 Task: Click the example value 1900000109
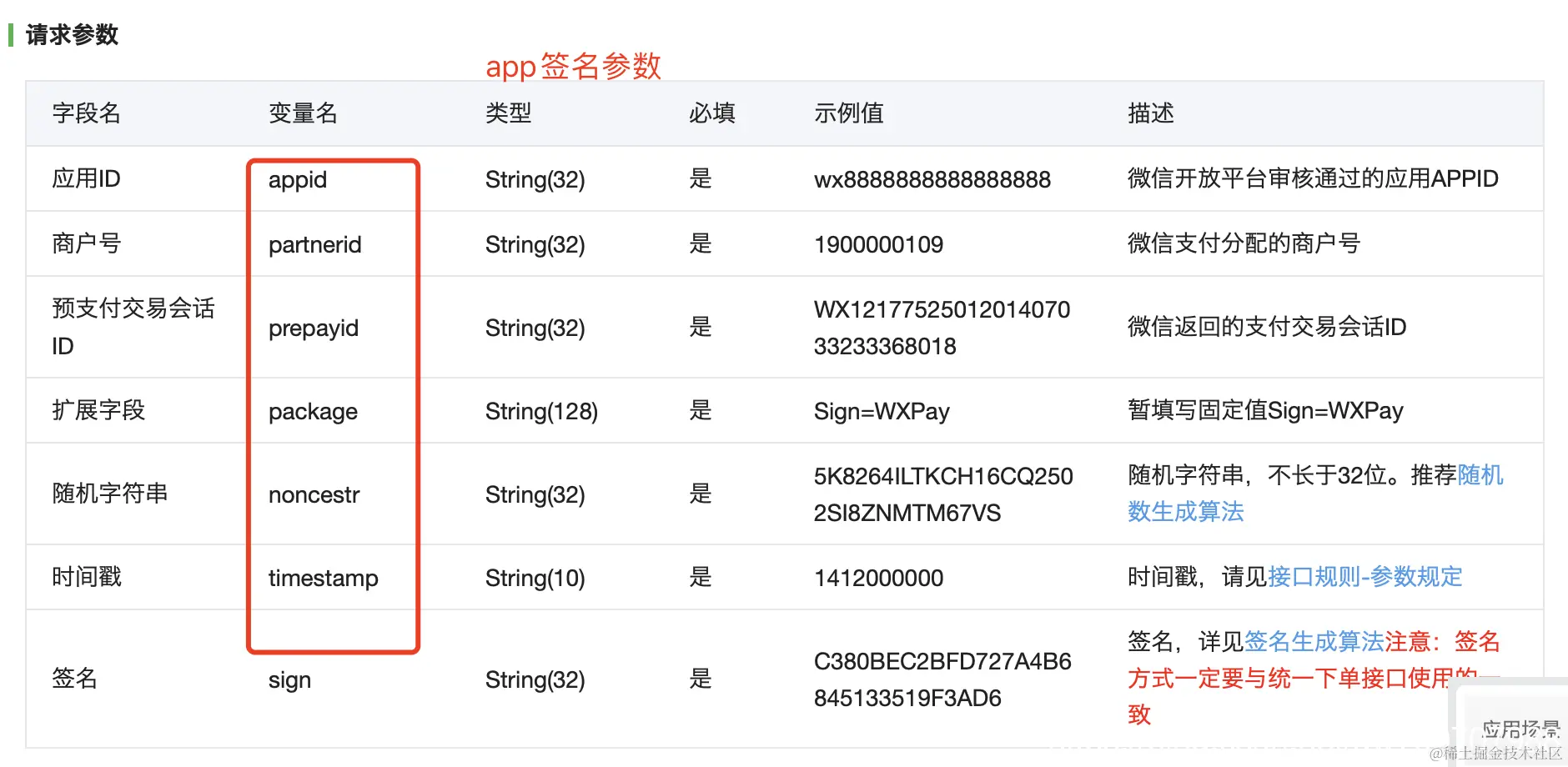click(878, 244)
